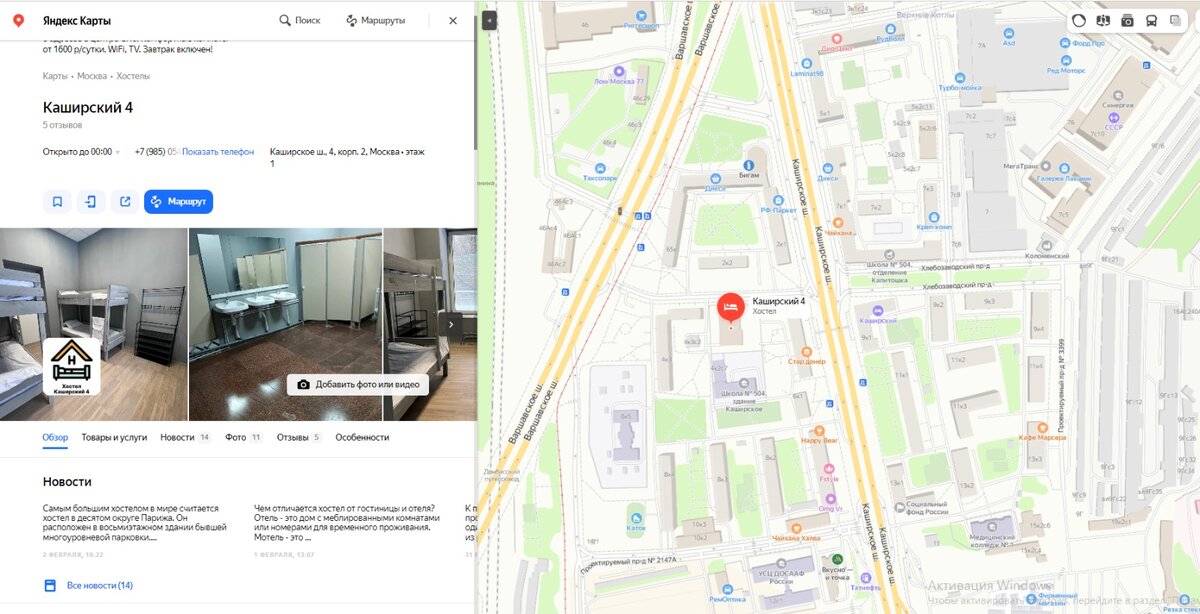Click the Медицинский колледж №1 marker
The height and width of the screenshot is (614, 1200).
pos(992,527)
